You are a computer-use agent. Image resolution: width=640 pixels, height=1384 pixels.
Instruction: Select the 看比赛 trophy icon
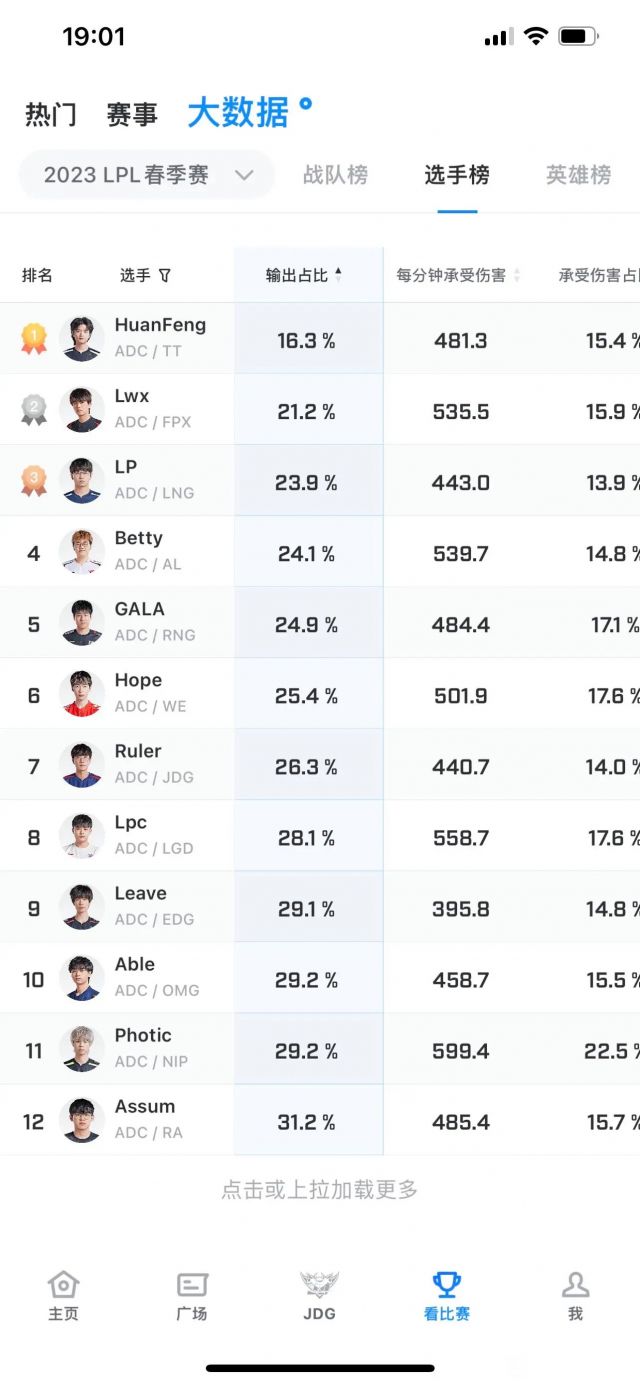[446, 1284]
